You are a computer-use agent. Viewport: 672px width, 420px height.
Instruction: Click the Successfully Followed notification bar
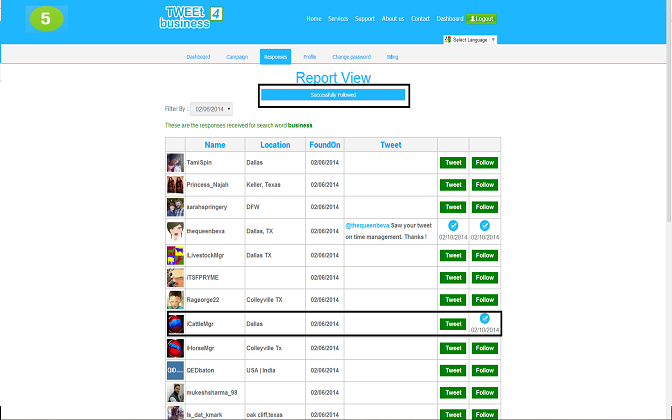333,95
